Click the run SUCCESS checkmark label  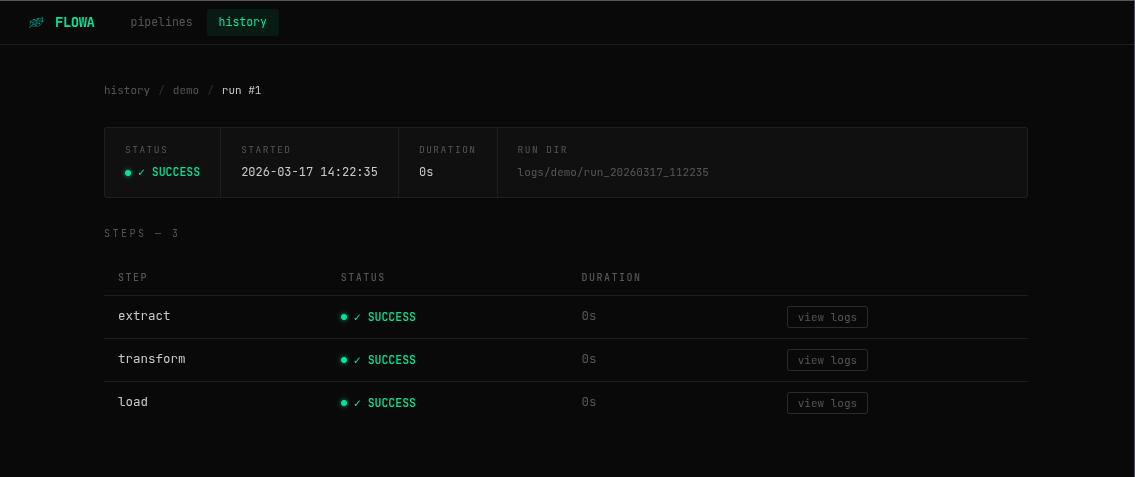pos(169,172)
